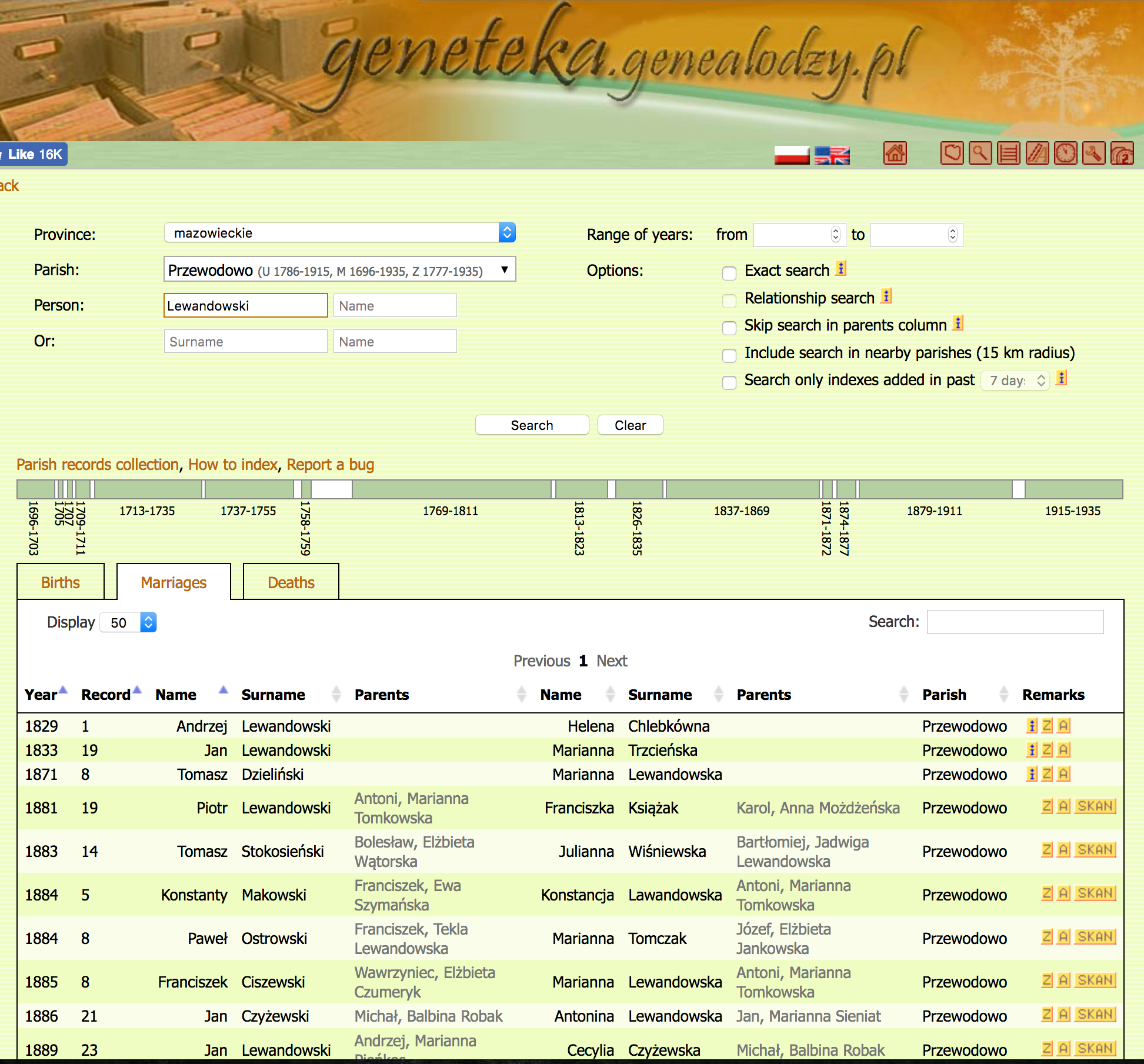Switch to the Deaths tab
The height and width of the screenshot is (1064, 1144).
coord(291,582)
